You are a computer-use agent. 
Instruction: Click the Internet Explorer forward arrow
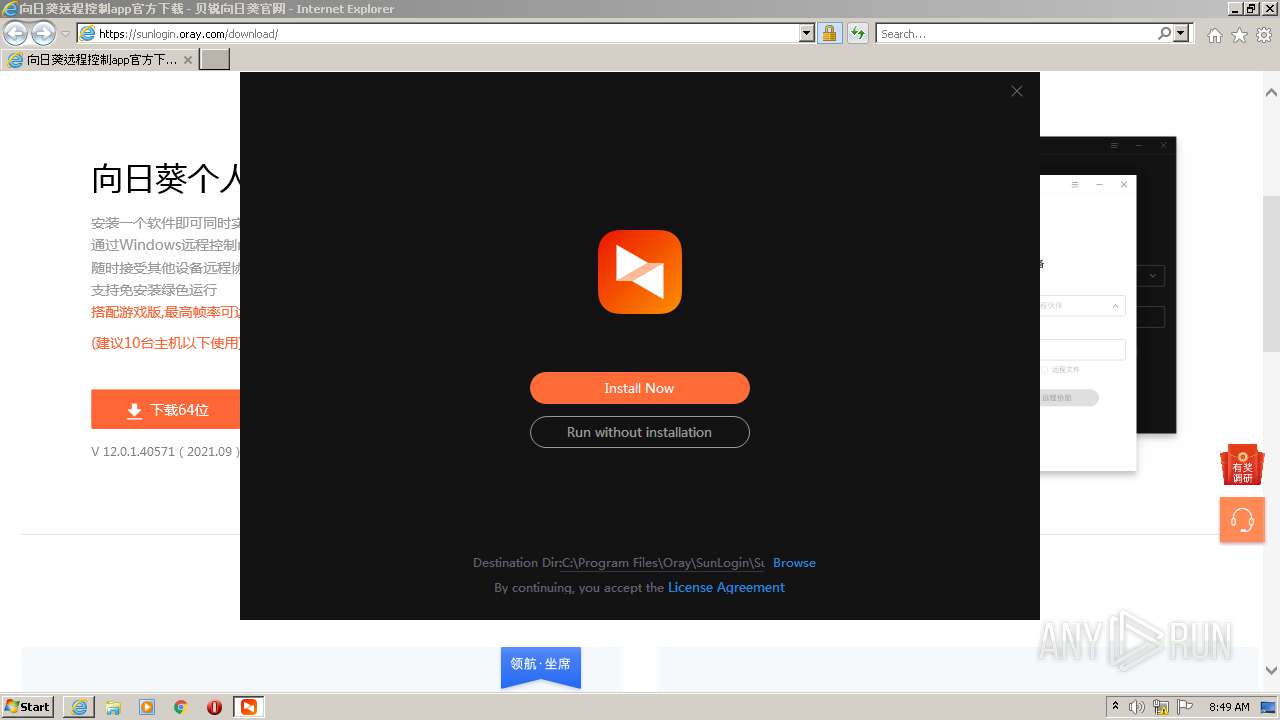coord(43,34)
